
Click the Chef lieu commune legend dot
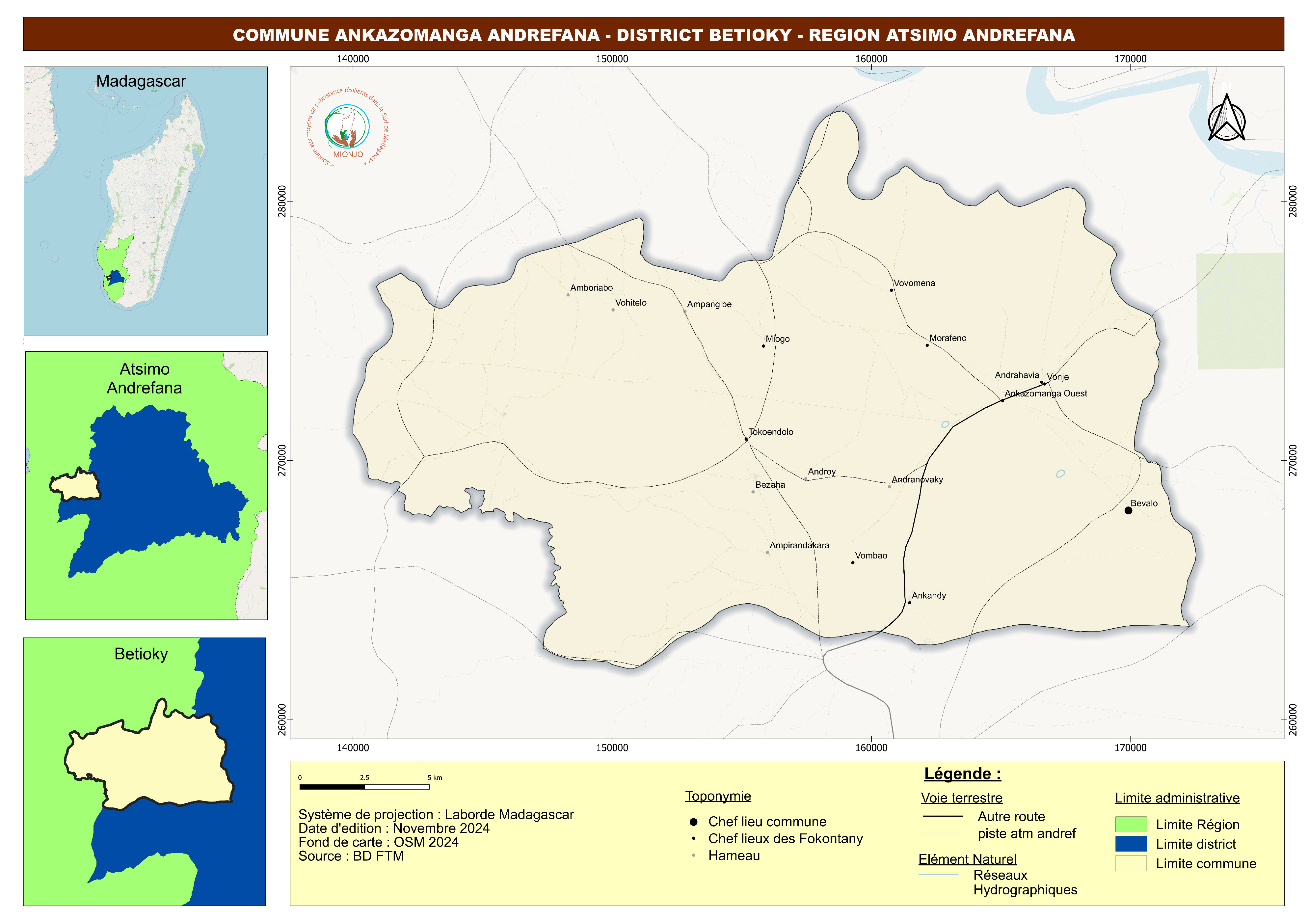point(693,822)
